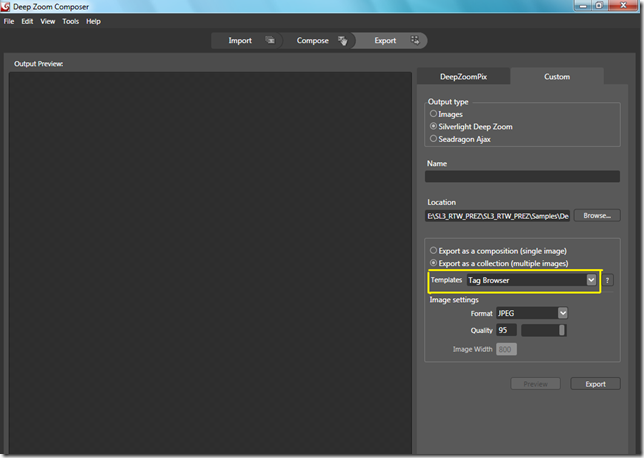Viewport: 644px width, 458px height.
Task: Switch to the Compose workspace
Action: pos(317,40)
